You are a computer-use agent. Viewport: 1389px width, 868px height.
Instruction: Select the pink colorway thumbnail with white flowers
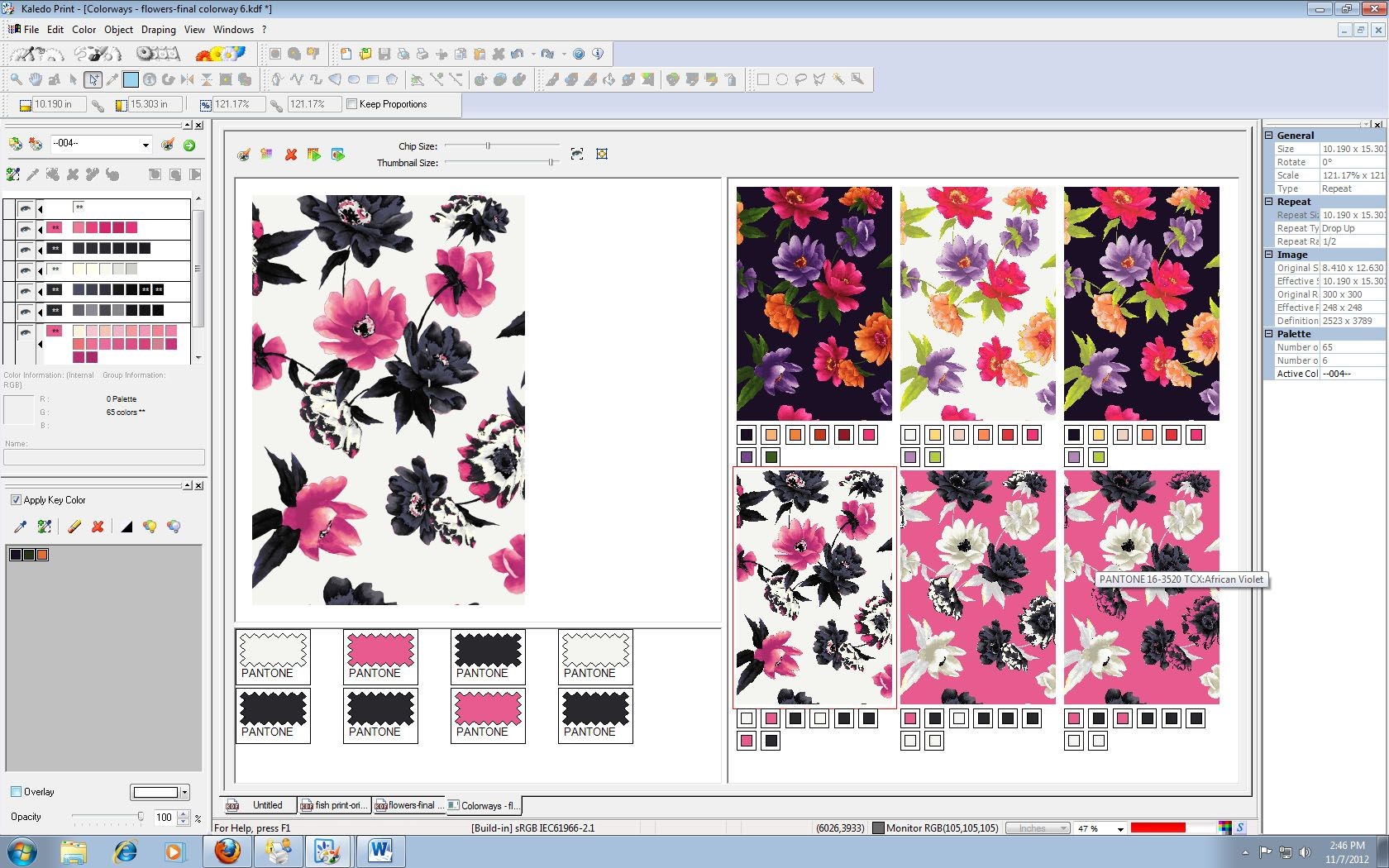click(978, 587)
